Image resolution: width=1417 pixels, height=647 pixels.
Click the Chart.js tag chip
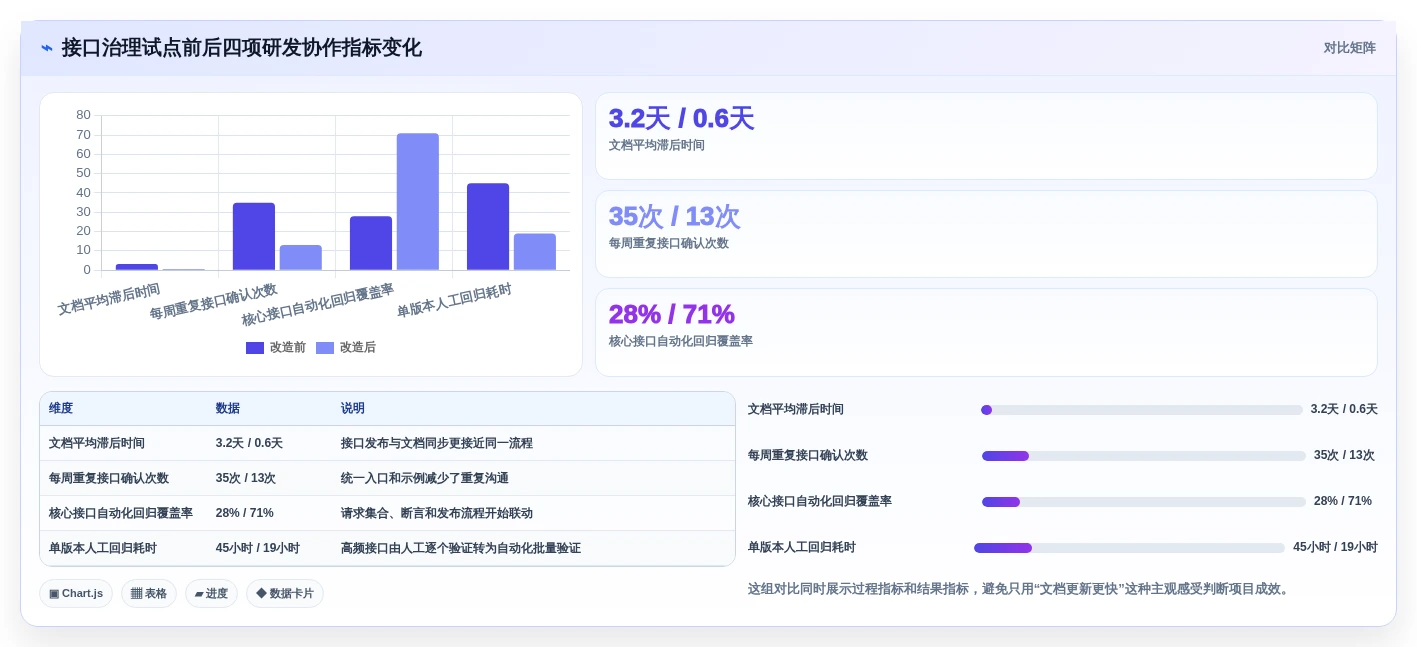[x=76, y=593]
